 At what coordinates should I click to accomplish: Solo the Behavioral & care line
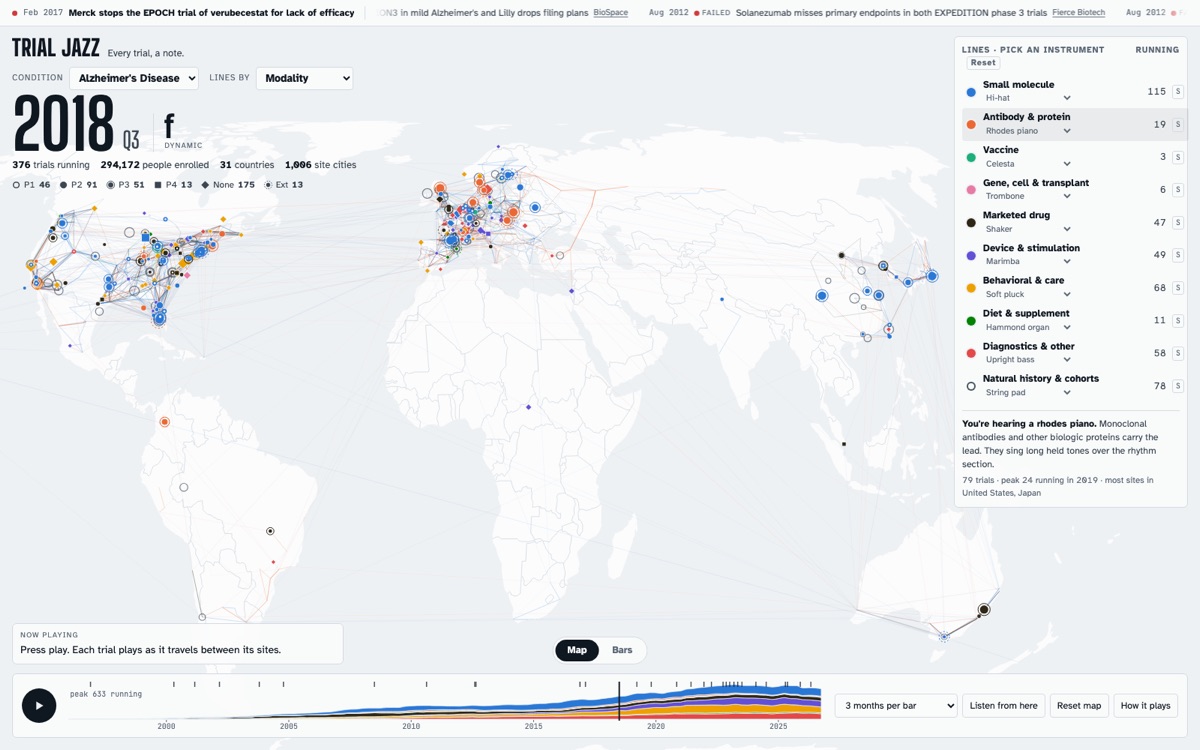[x=1178, y=288]
